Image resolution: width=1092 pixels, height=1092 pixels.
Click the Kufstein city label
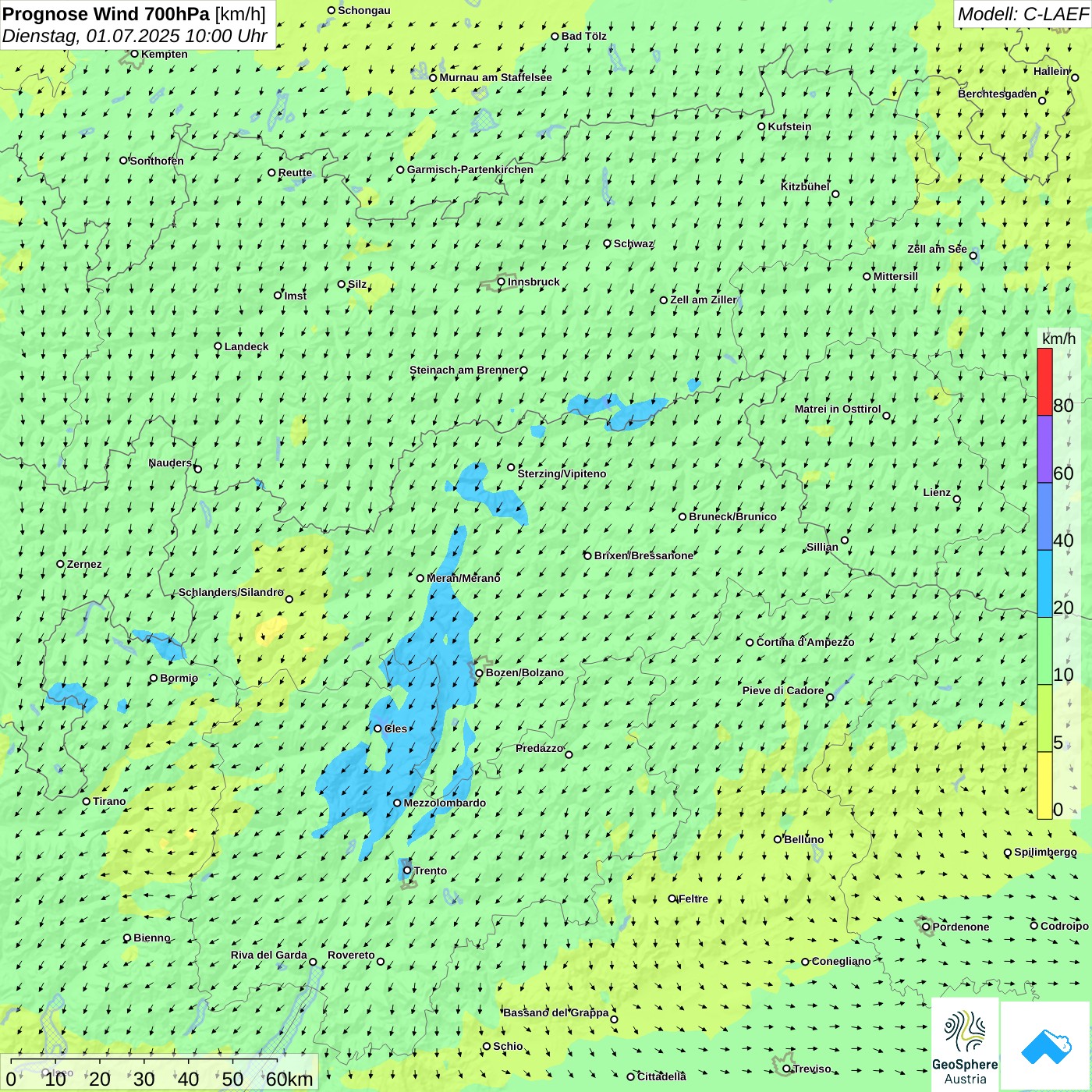tap(789, 126)
